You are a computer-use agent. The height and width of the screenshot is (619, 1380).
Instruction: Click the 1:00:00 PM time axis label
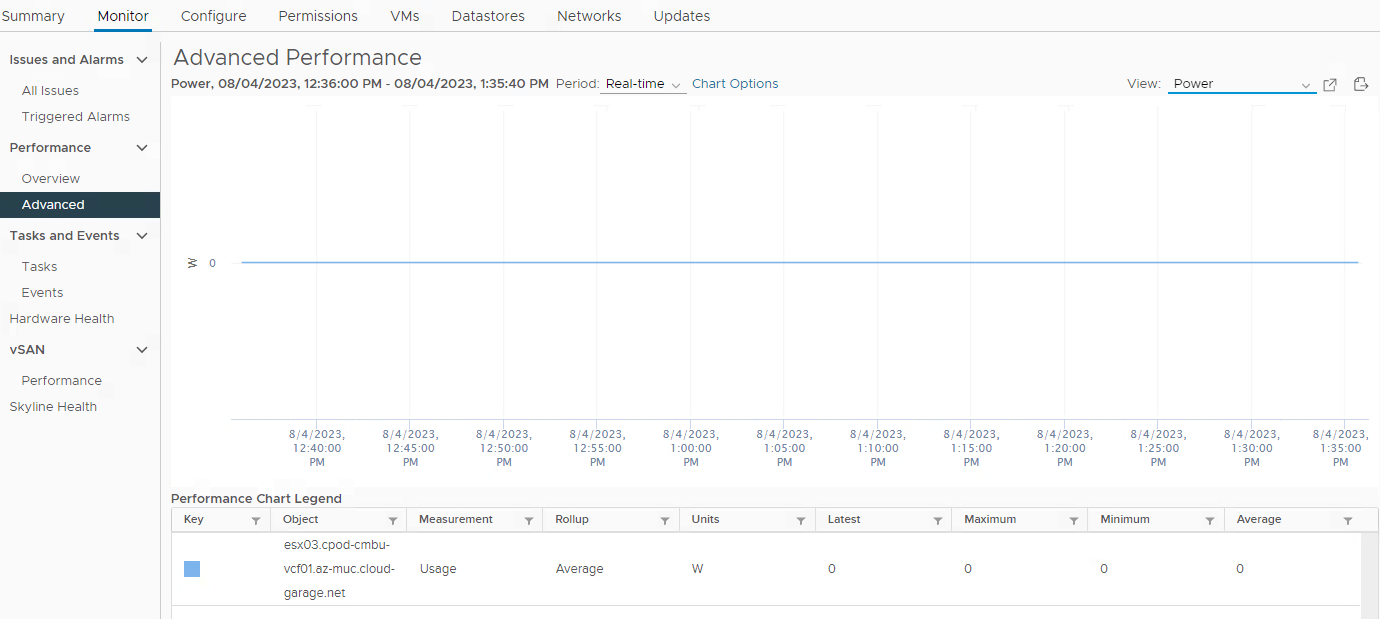tap(690, 448)
